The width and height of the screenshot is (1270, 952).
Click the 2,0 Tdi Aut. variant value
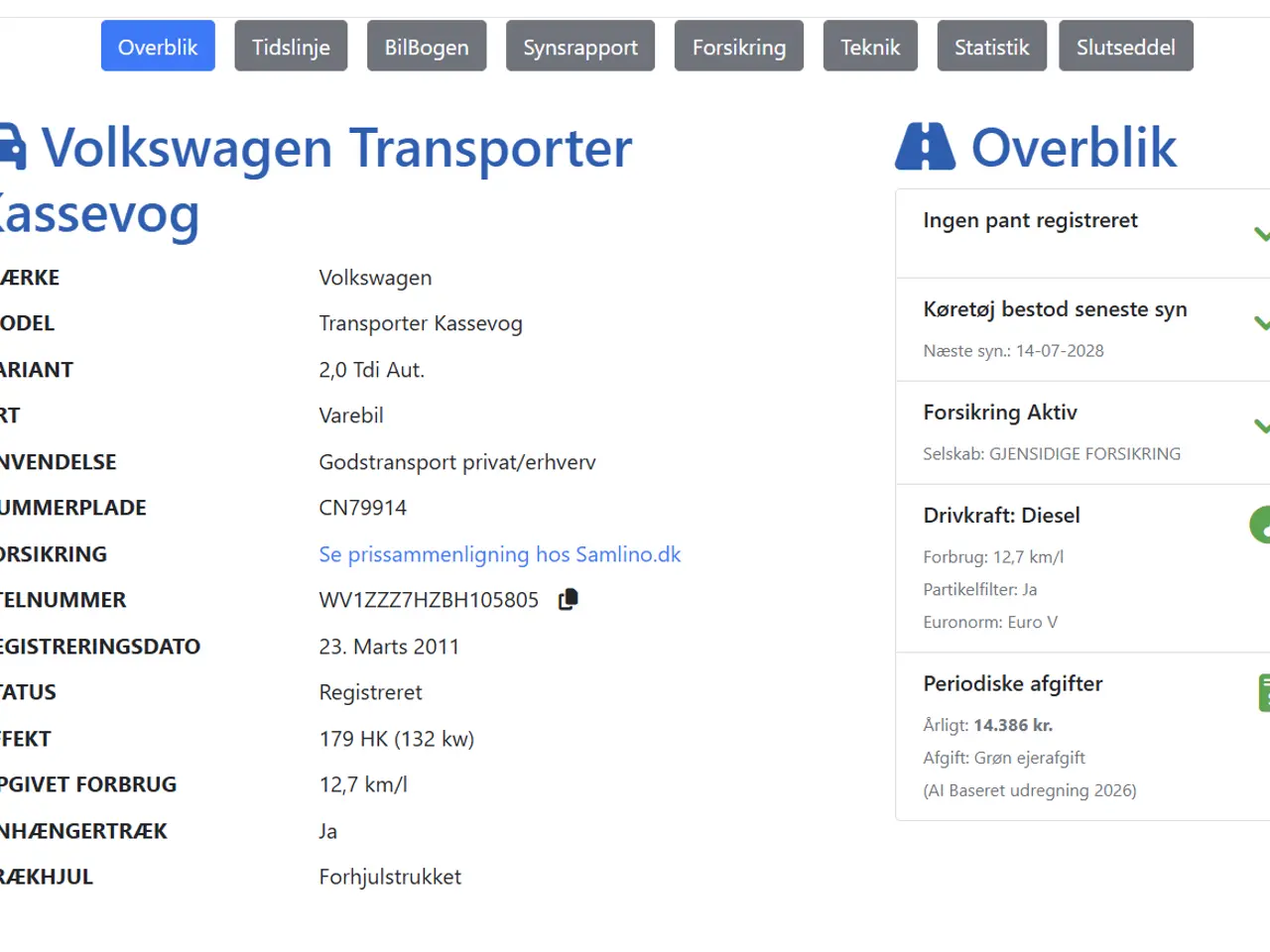tap(372, 370)
